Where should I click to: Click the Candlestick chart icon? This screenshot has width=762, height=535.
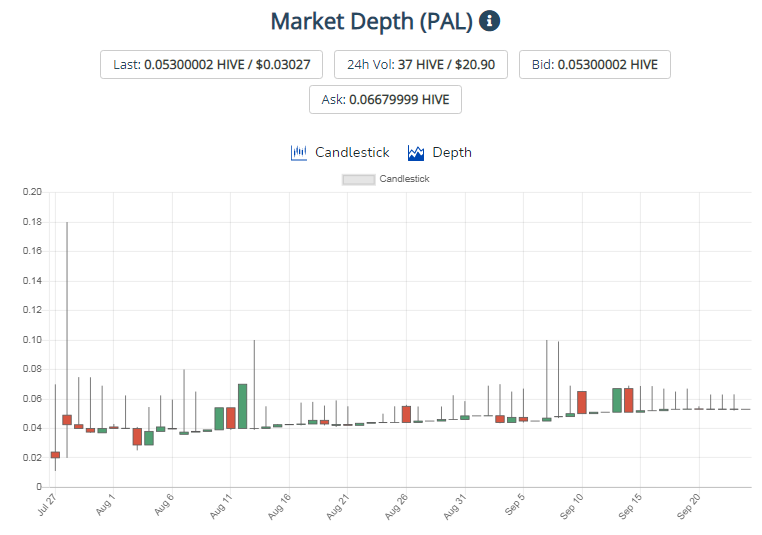298,153
